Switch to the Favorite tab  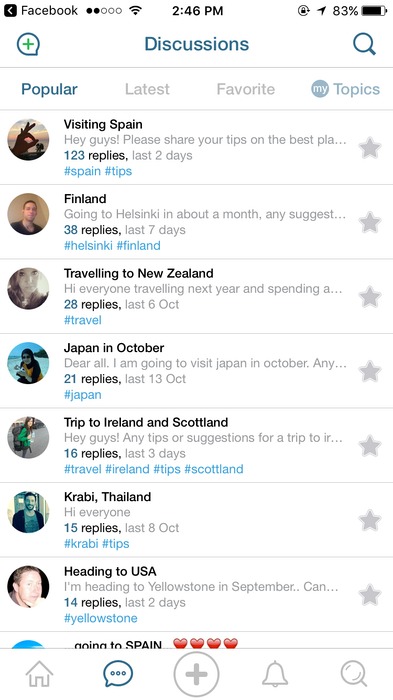(246, 89)
